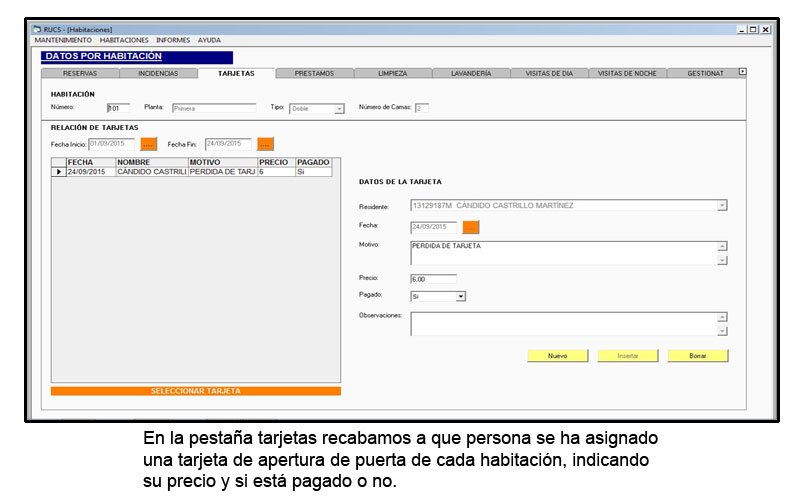Click Observaciones scrollbar up arrow
800x500 pixels.
coord(722,317)
